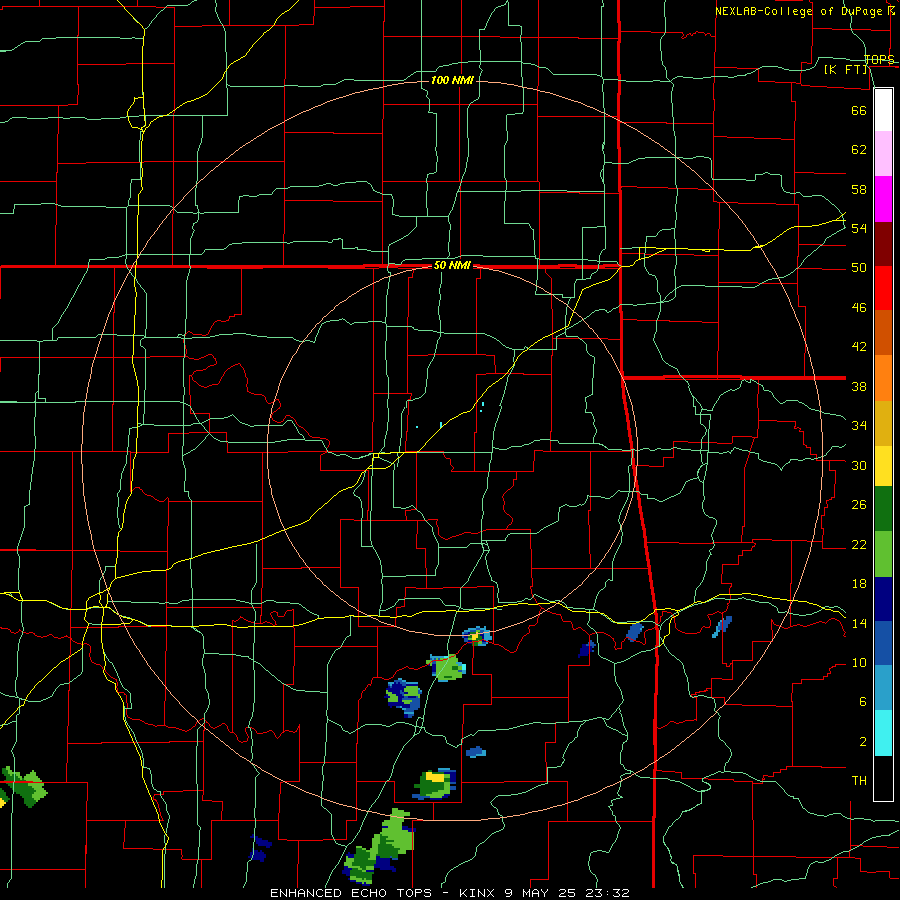The width and height of the screenshot is (900, 900).
Task: Click the magenta legend swatch
Action: click(883, 199)
